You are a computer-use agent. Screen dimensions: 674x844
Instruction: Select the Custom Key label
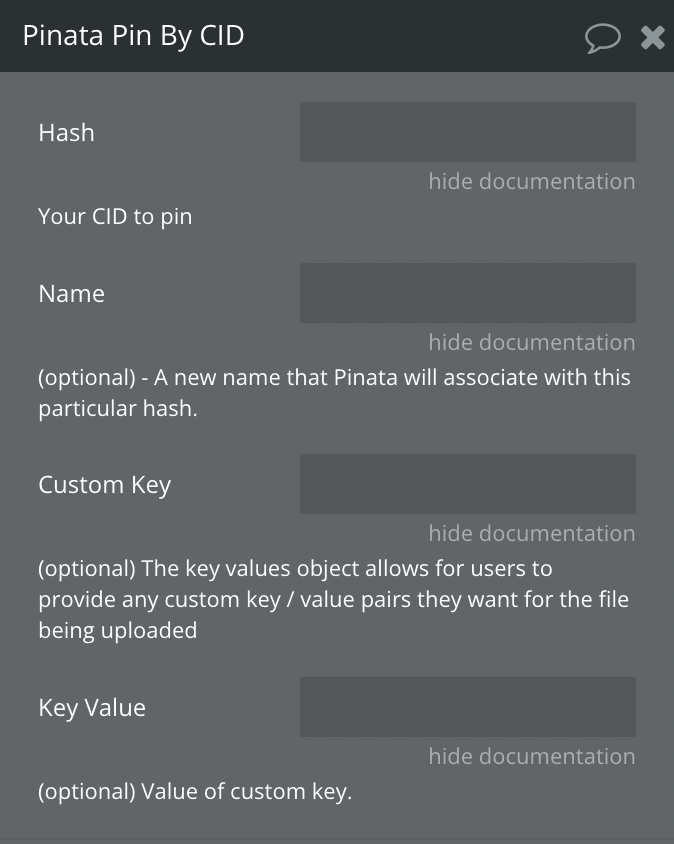coord(104,485)
